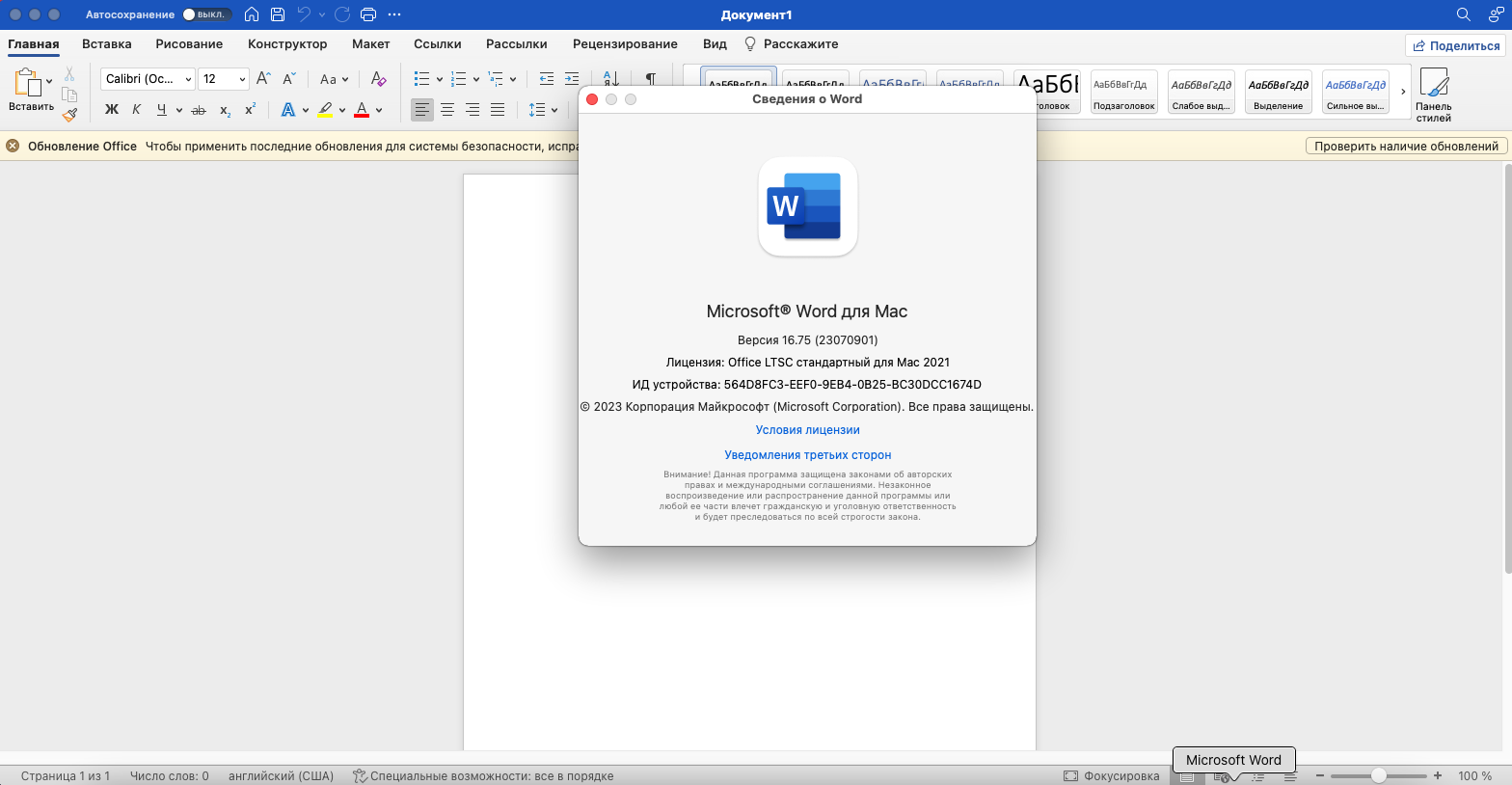This screenshot has height=785, width=1512.
Task: Toggle the left-align paragraph button
Action: tap(422, 110)
